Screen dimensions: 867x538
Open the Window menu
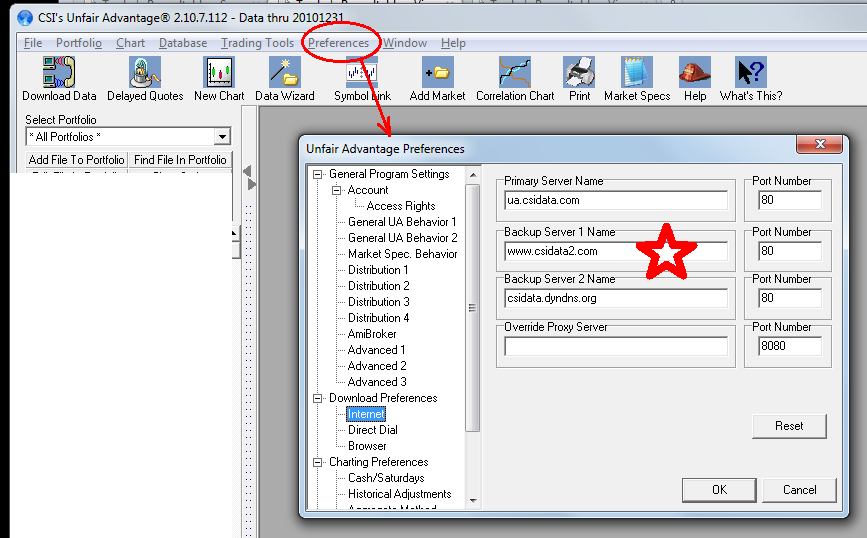(405, 43)
